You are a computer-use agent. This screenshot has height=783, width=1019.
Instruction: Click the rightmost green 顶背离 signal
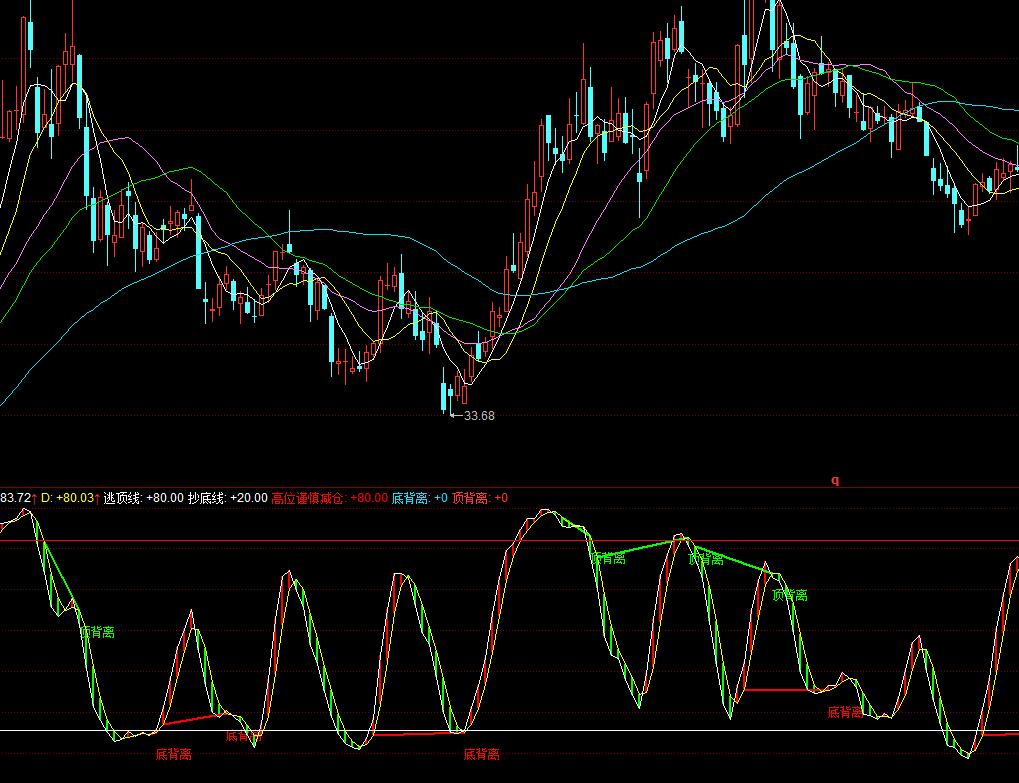click(x=789, y=595)
